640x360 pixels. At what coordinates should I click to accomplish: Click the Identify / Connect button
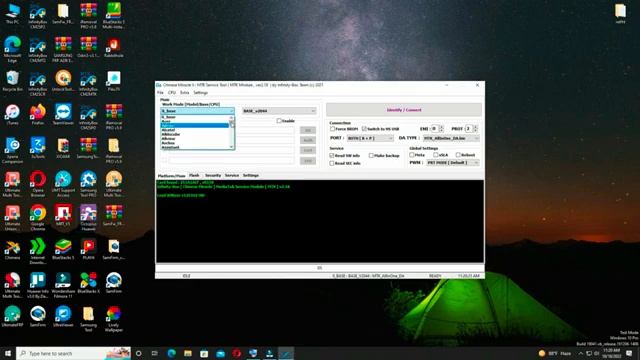coord(404,110)
